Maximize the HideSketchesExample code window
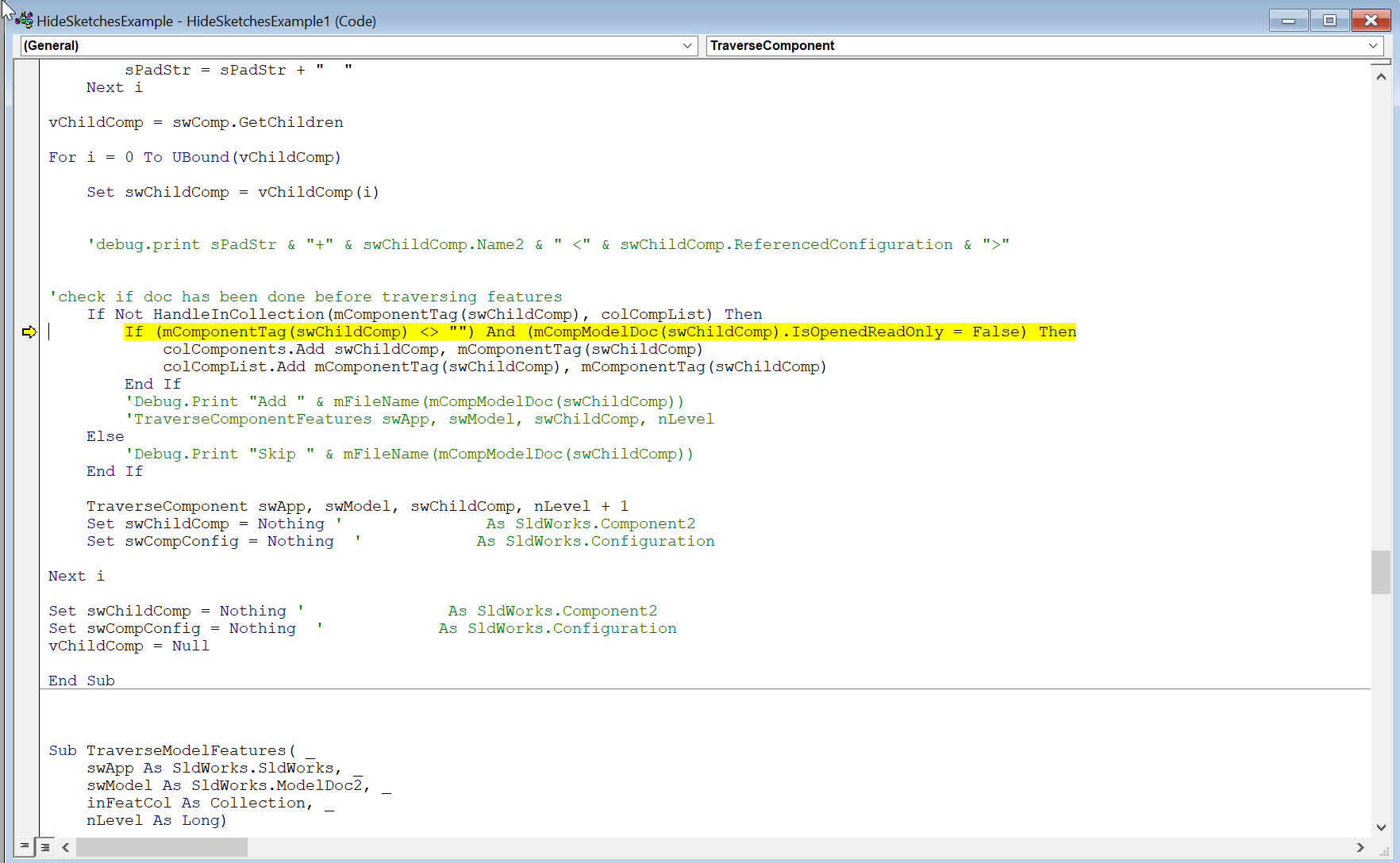This screenshot has height=863, width=1400. click(1329, 21)
